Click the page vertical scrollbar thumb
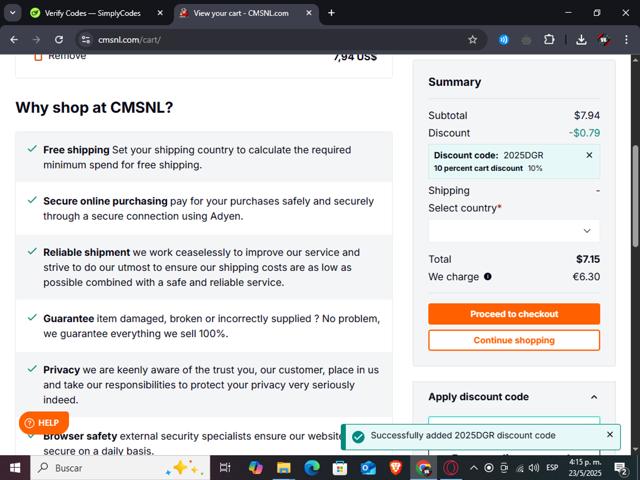The width and height of the screenshot is (640, 480). click(x=635, y=196)
